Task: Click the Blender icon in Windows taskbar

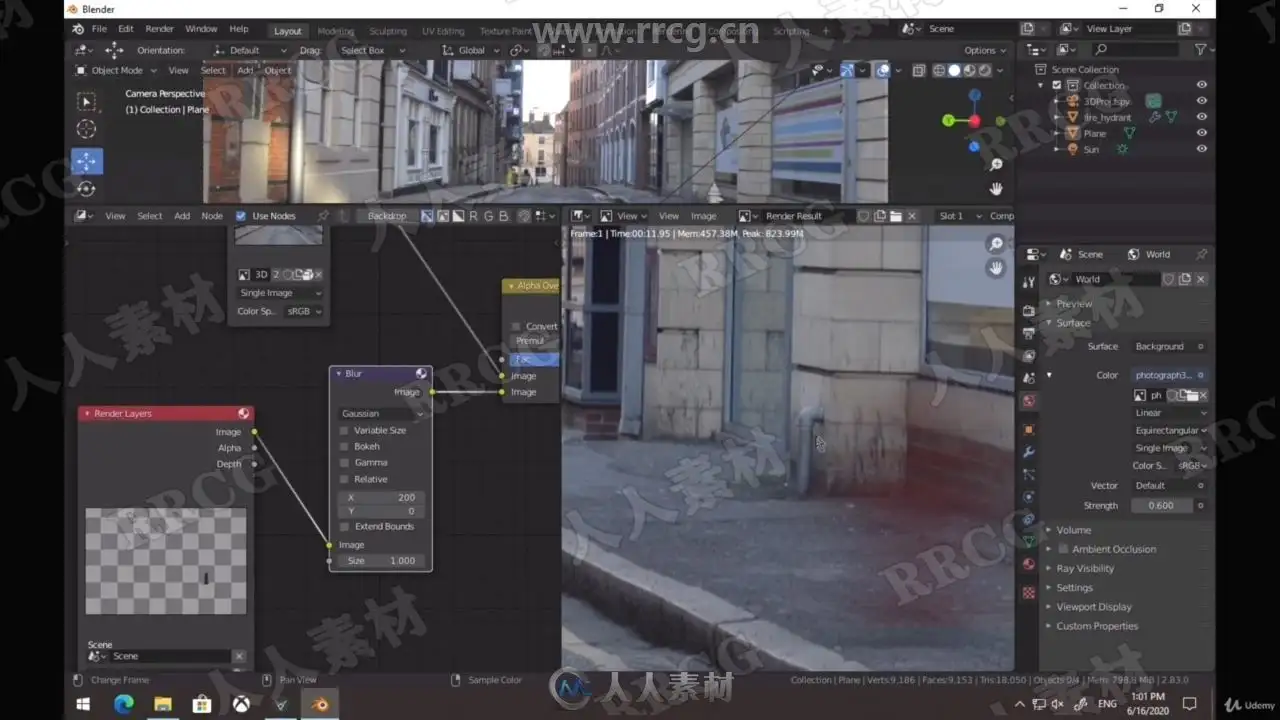Action: tap(320, 704)
